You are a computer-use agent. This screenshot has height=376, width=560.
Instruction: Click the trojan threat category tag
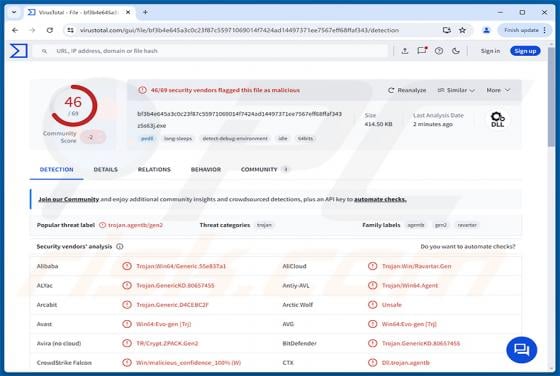[x=264, y=225]
